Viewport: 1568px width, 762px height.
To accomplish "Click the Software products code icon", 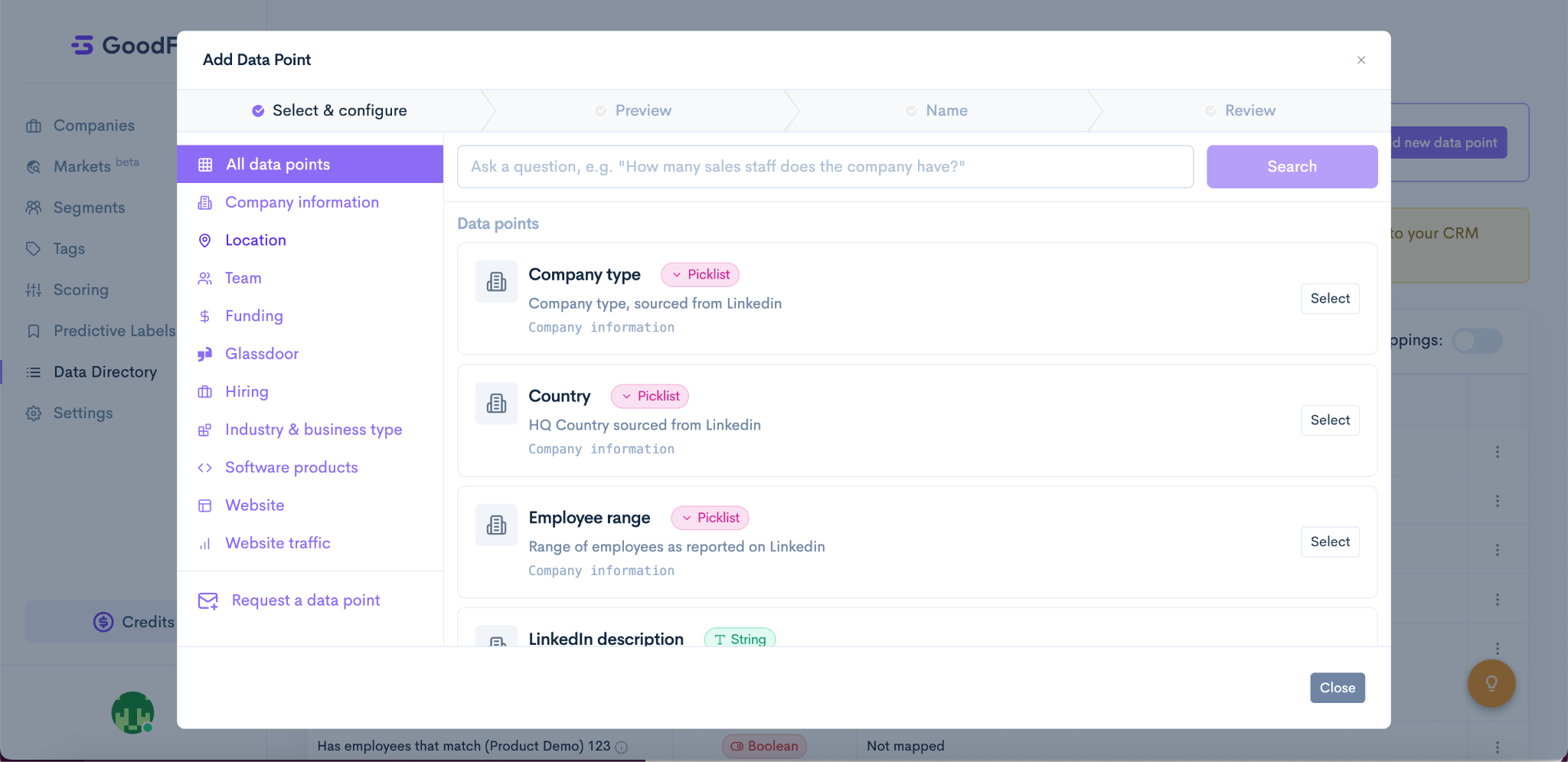I will (x=204, y=468).
